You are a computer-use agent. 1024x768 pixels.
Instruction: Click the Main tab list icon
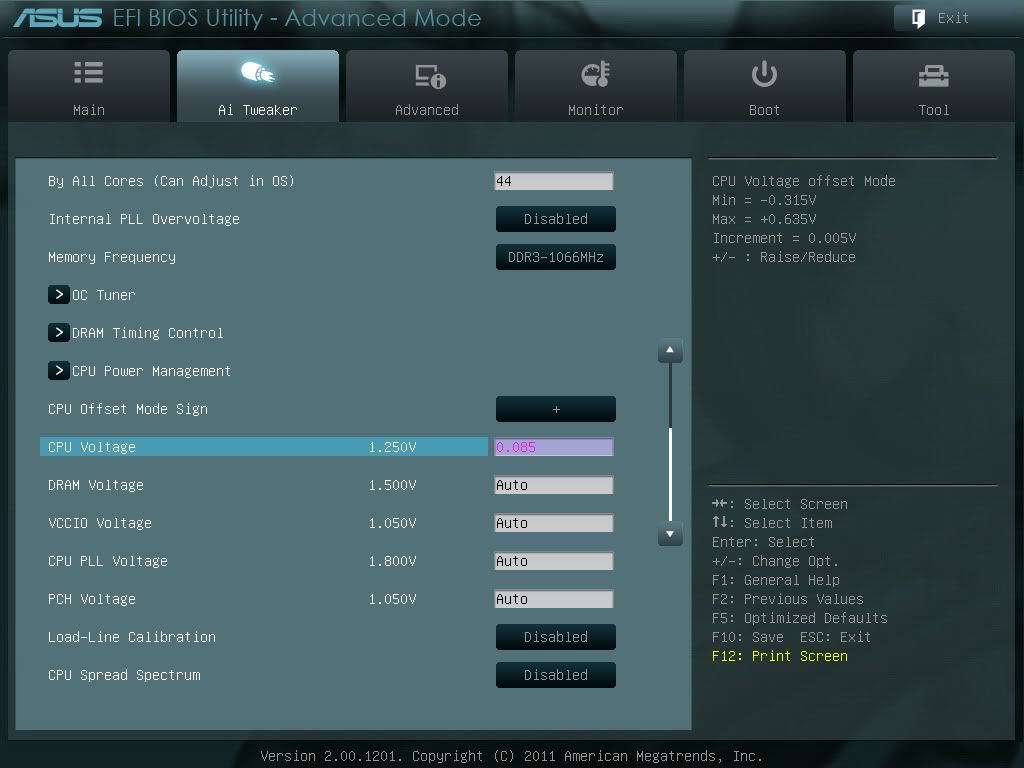pos(88,72)
